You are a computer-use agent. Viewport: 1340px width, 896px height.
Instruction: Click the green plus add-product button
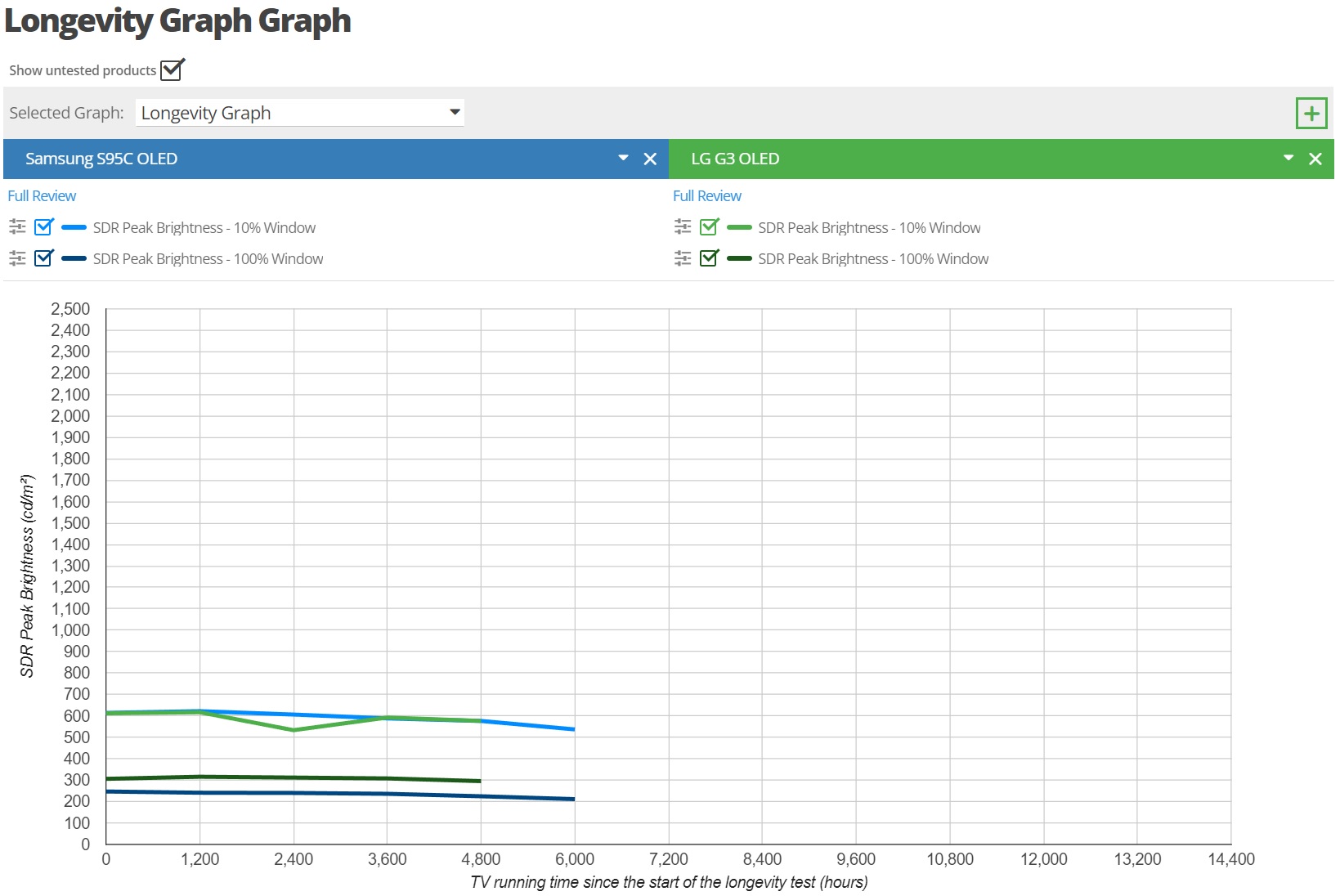[x=1311, y=113]
